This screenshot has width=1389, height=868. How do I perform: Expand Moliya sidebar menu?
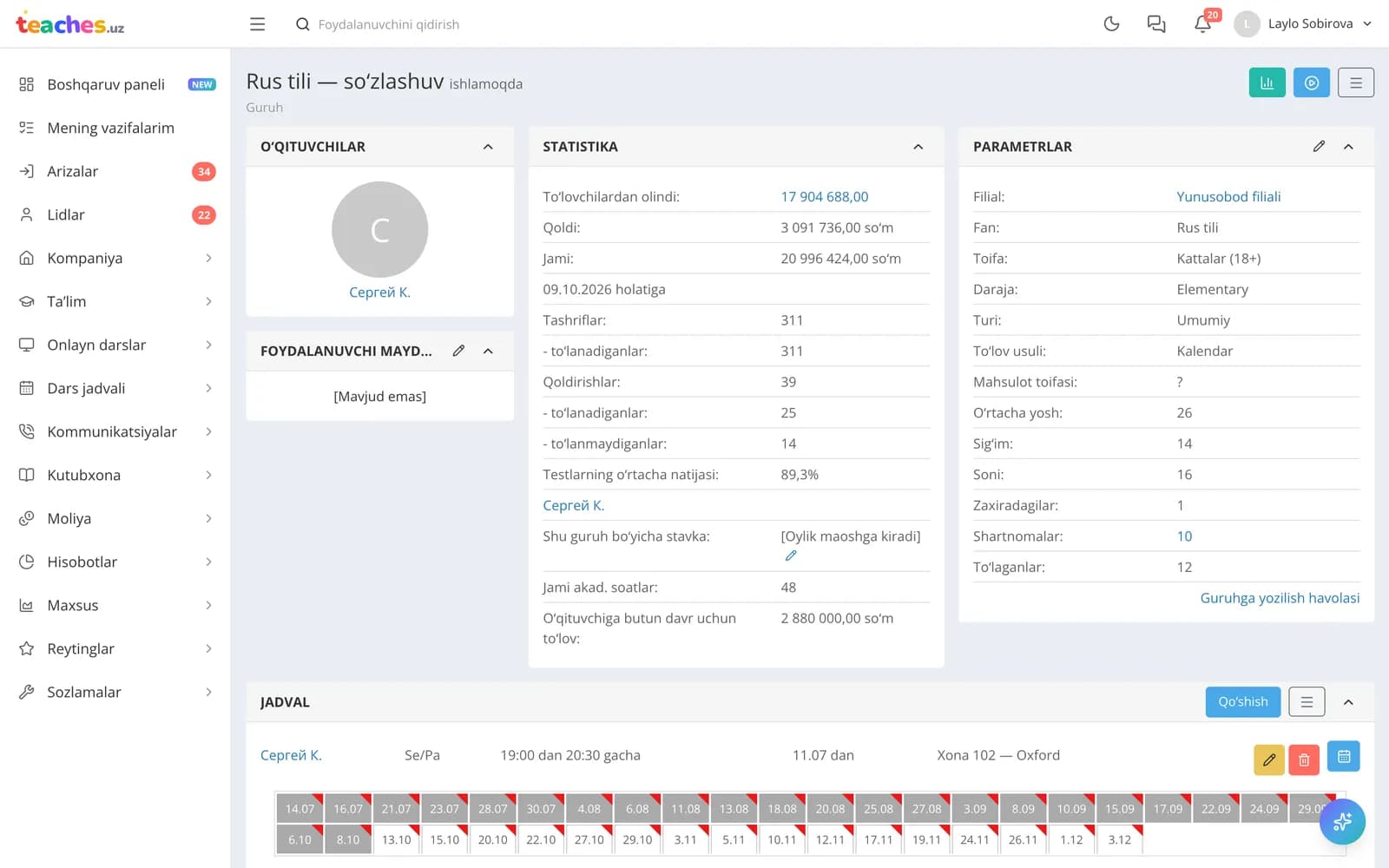pos(115,518)
